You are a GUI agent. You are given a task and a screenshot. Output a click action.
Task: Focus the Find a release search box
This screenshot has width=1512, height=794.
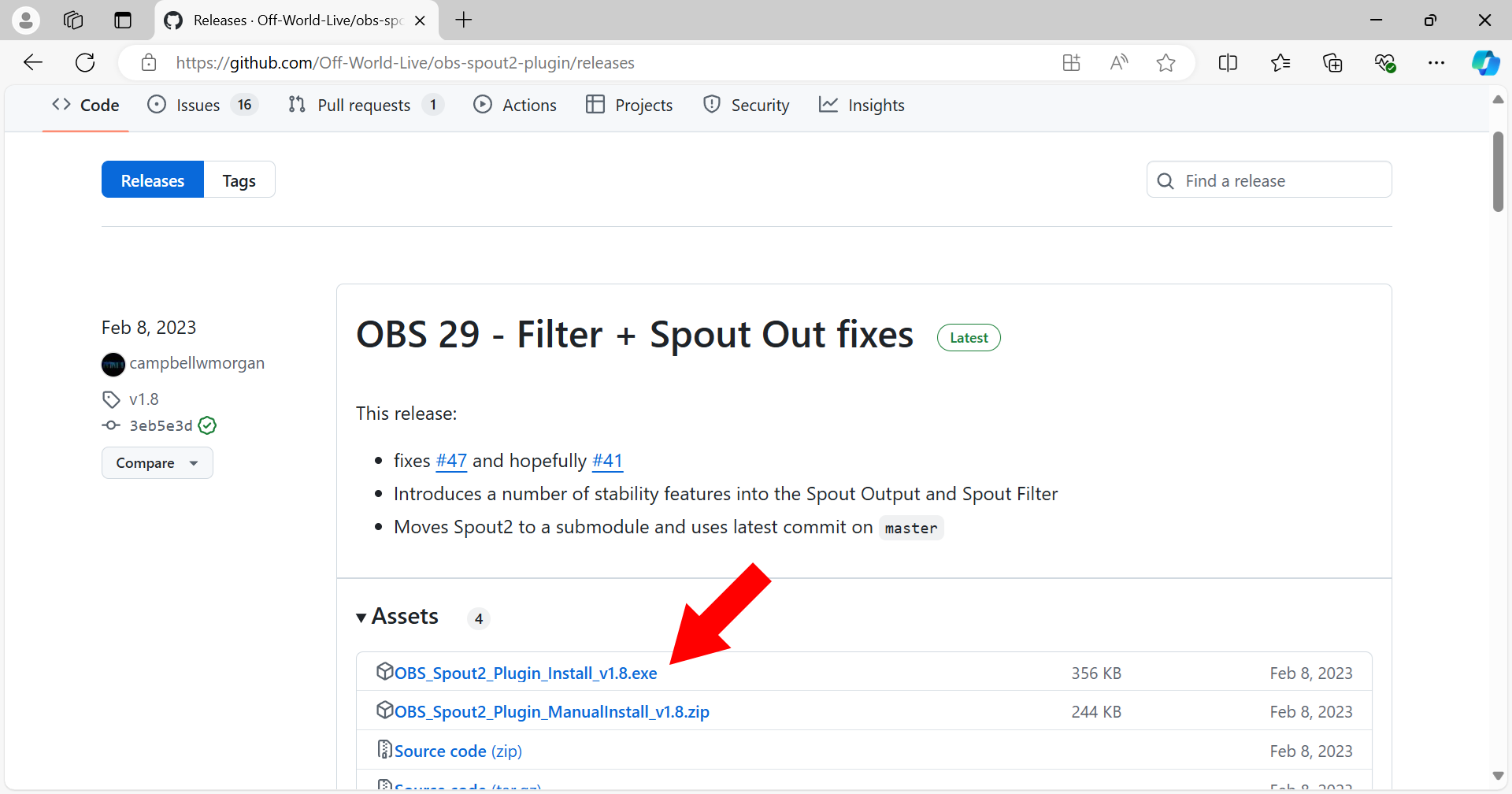point(1269,180)
